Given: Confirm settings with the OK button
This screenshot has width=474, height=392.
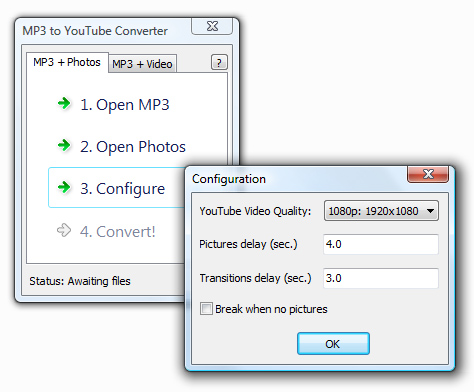Looking at the screenshot, I should (333, 344).
